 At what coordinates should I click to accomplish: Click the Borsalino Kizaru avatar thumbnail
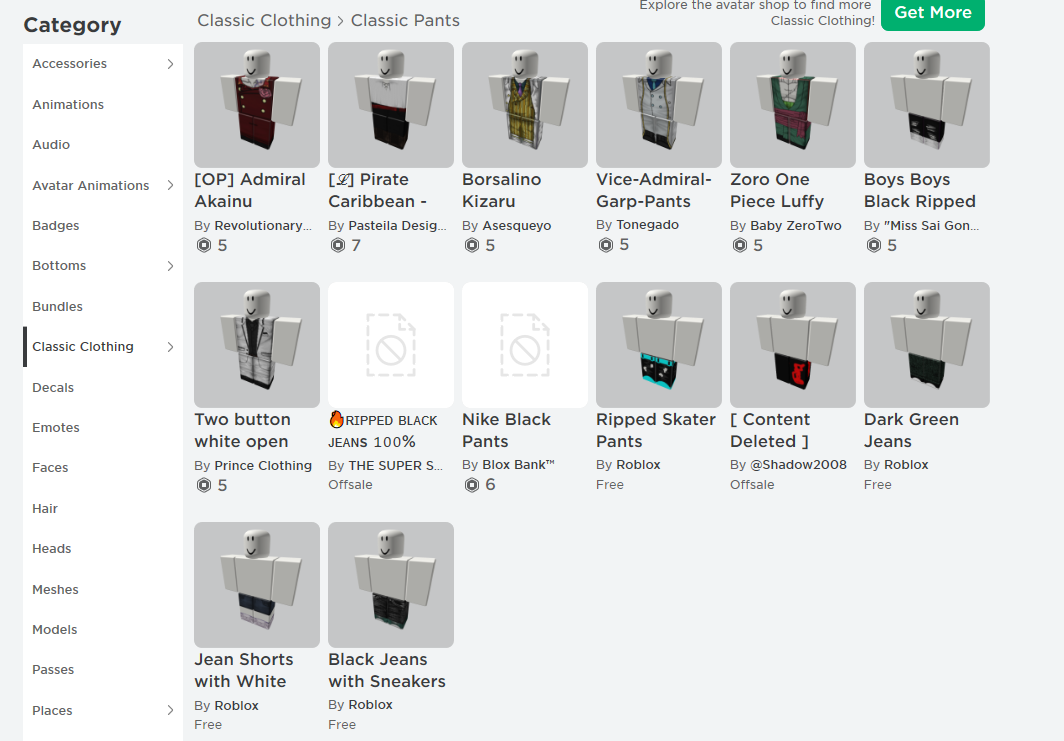pyautogui.click(x=525, y=105)
